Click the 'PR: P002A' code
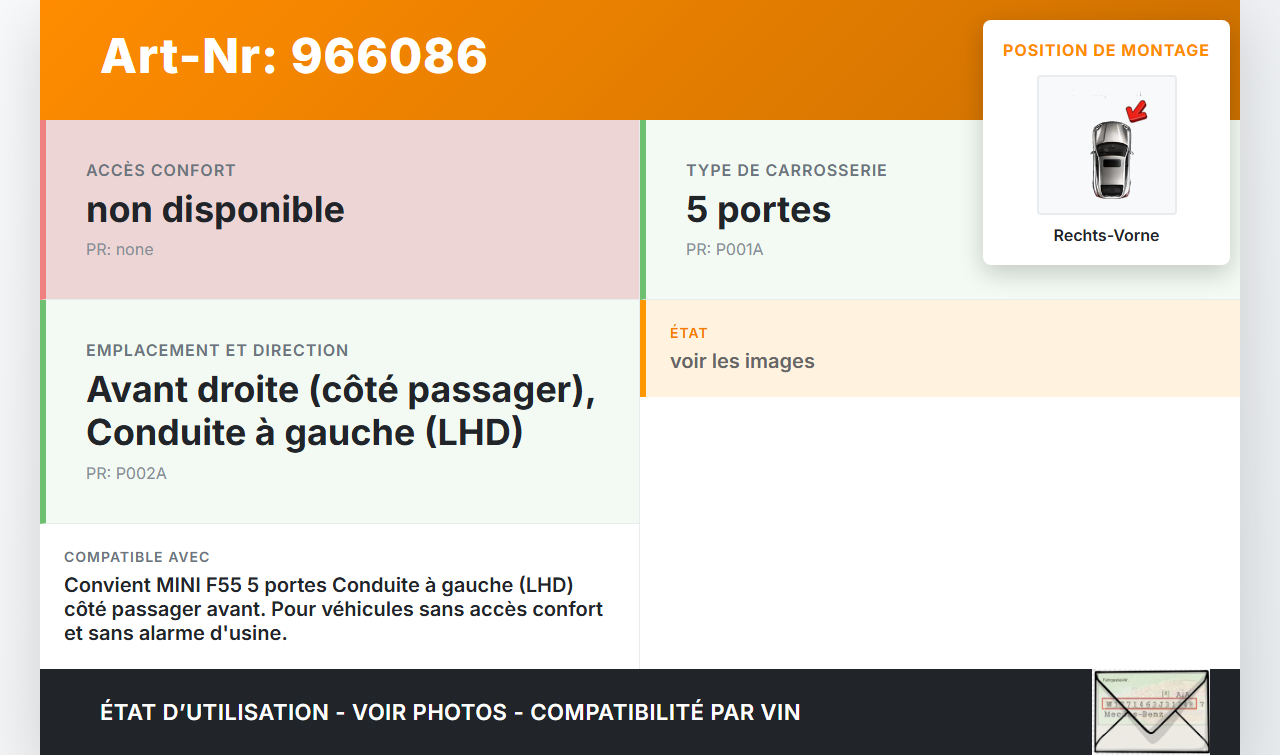 click(126, 473)
